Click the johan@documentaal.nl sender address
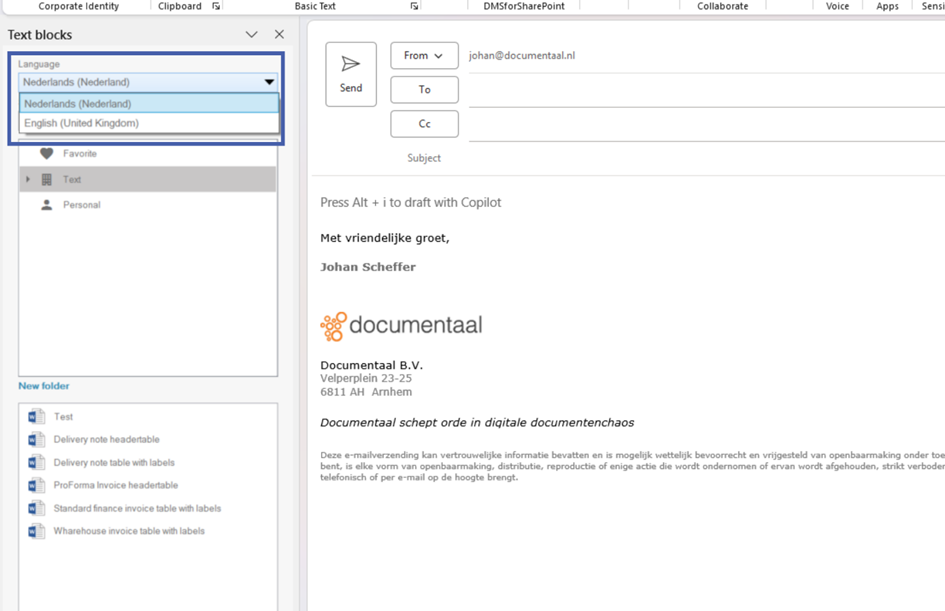 click(522, 55)
